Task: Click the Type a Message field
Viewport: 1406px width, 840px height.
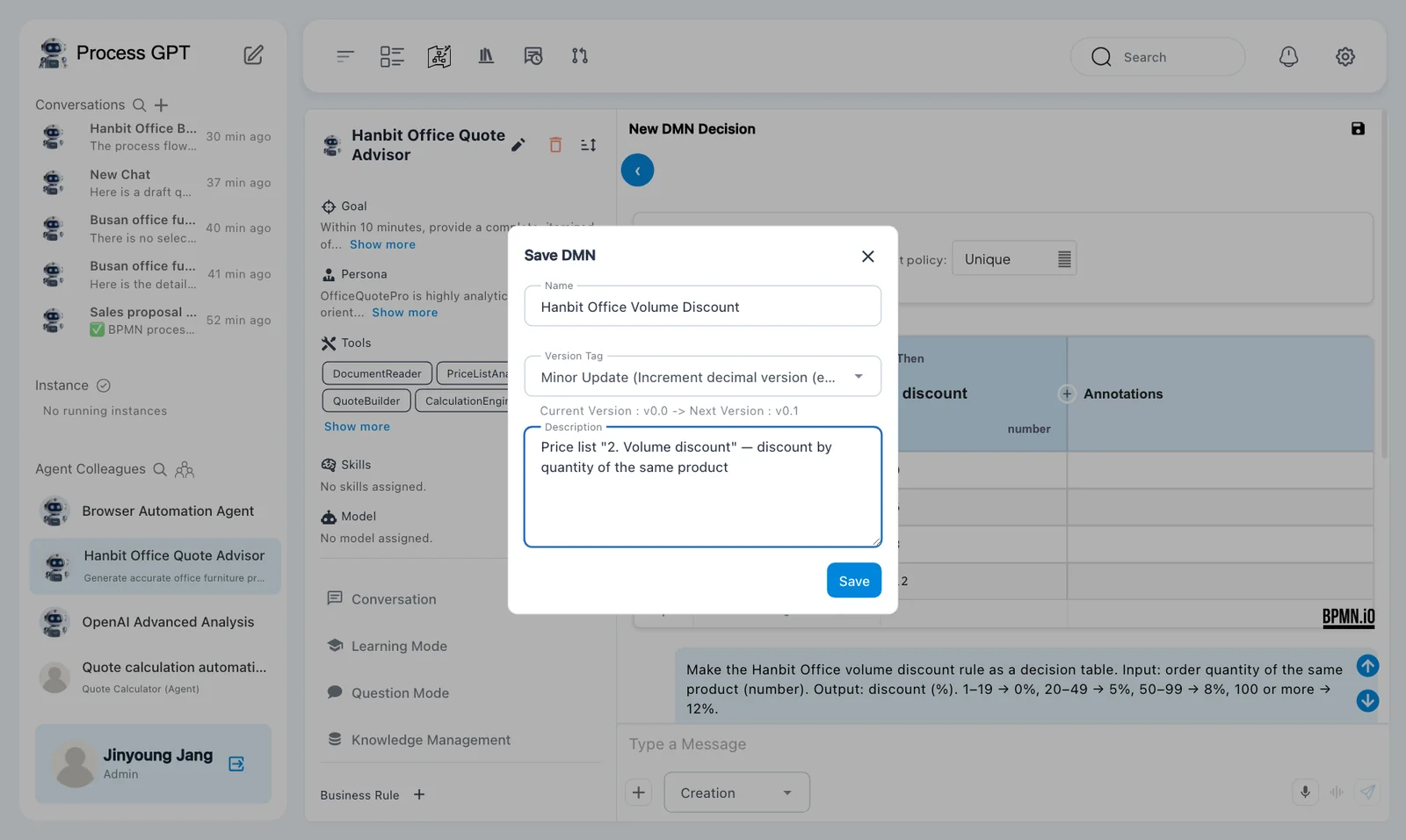Action: click(1002, 744)
